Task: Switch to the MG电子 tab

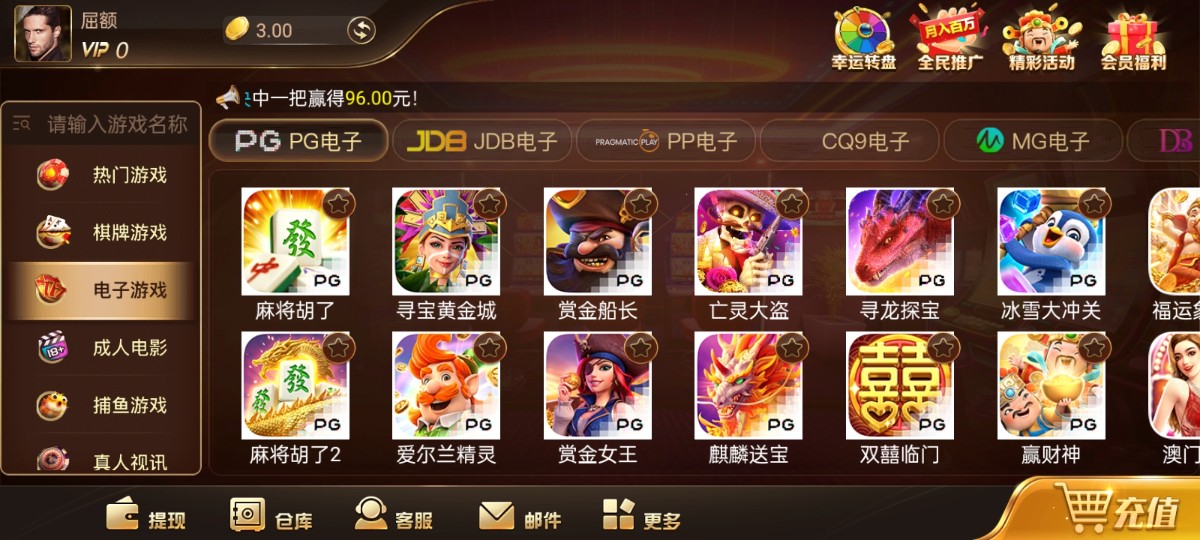Action: pos(1033,141)
